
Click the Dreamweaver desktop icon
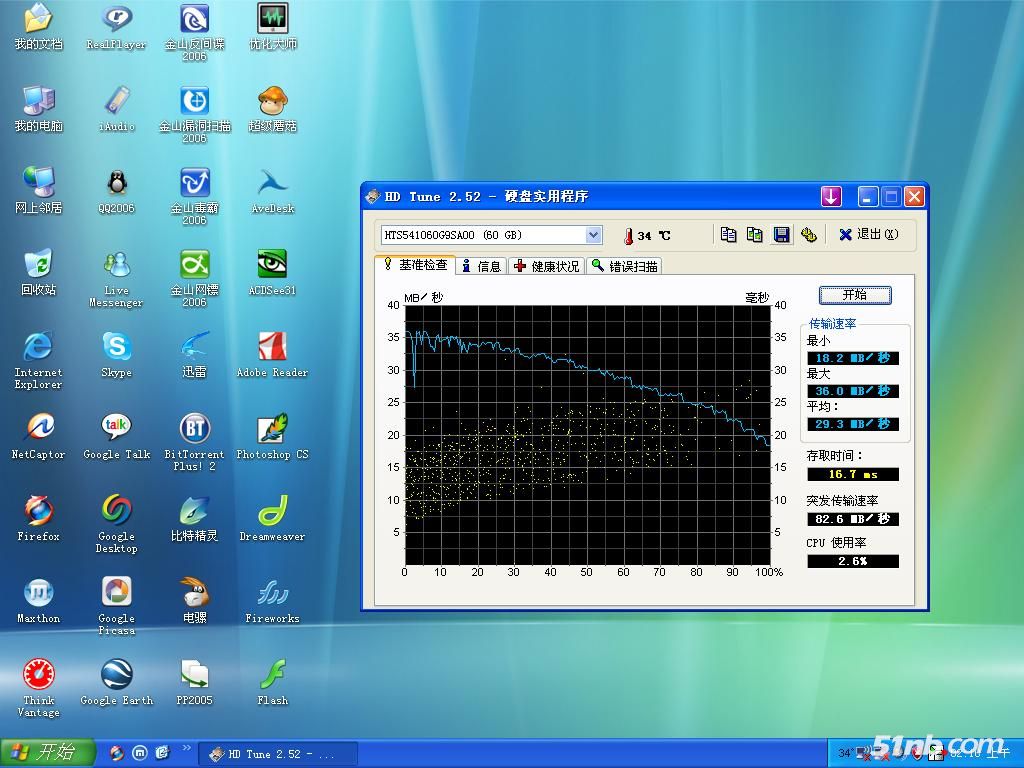272,511
